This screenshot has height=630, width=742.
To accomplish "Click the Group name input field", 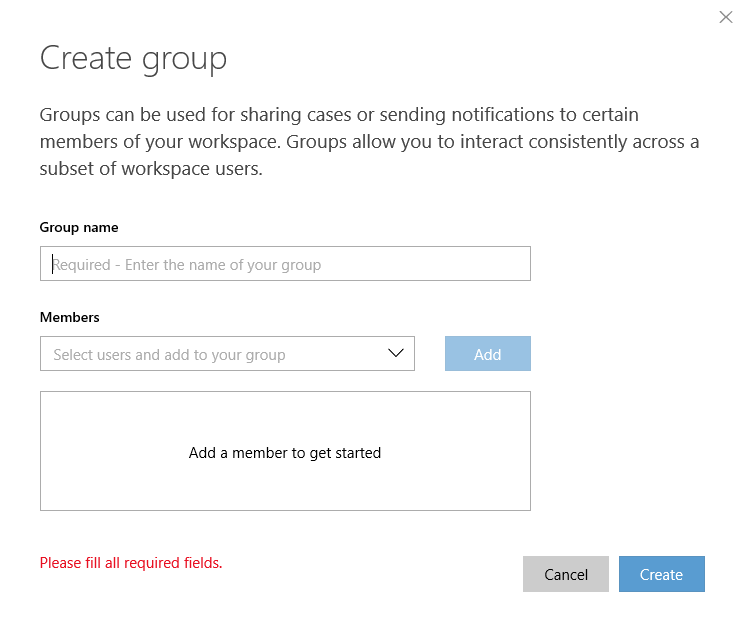I will coord(285,264).
